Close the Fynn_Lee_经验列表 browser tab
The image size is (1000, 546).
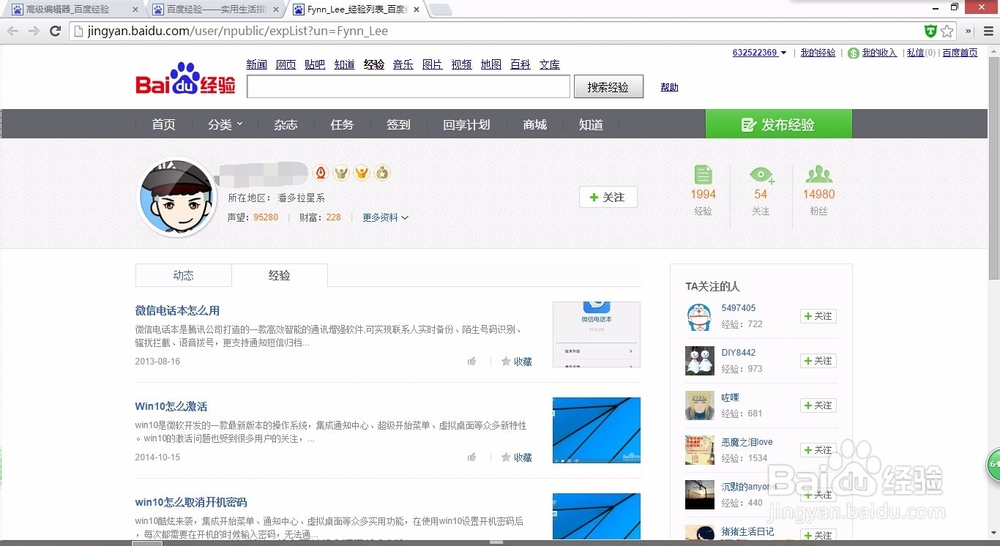[x=416, y=10]
